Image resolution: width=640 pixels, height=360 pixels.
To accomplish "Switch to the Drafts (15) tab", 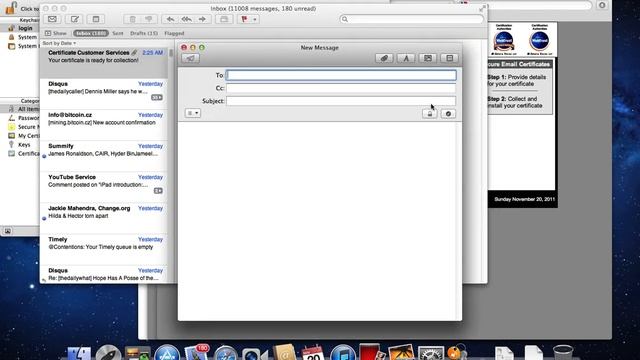I will click(x=144, y=33).
